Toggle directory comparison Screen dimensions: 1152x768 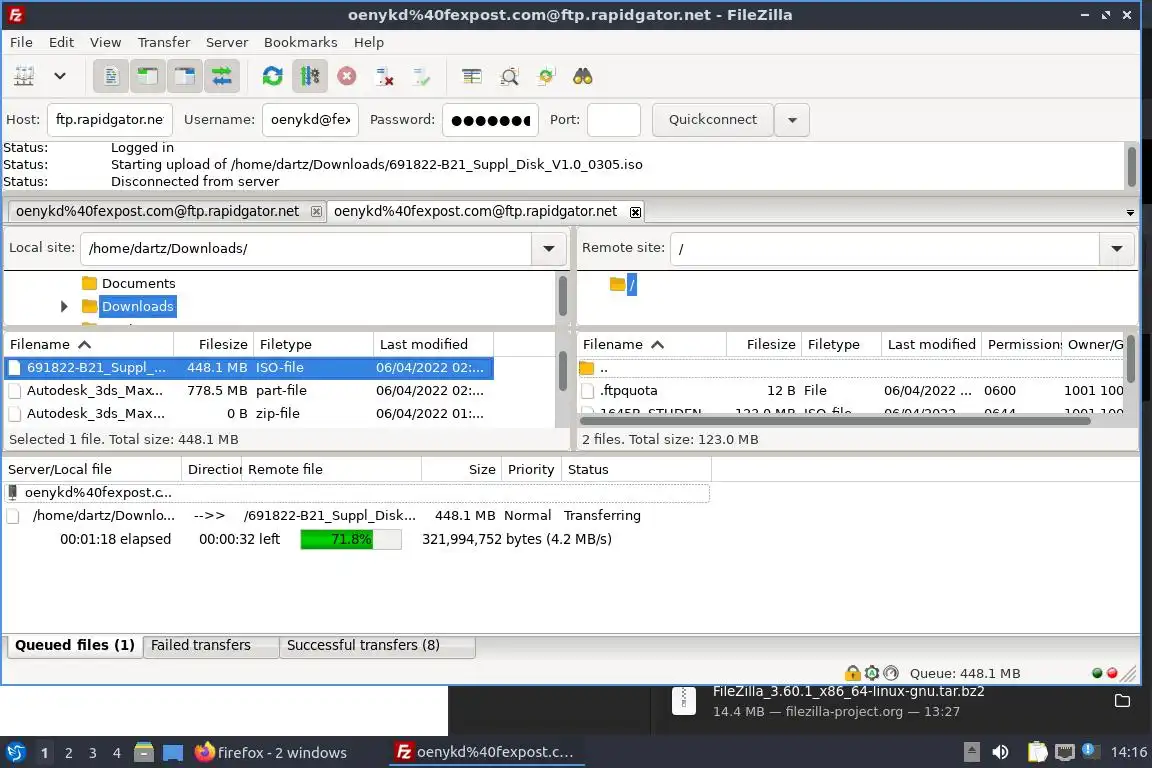(x=509, y=76)
